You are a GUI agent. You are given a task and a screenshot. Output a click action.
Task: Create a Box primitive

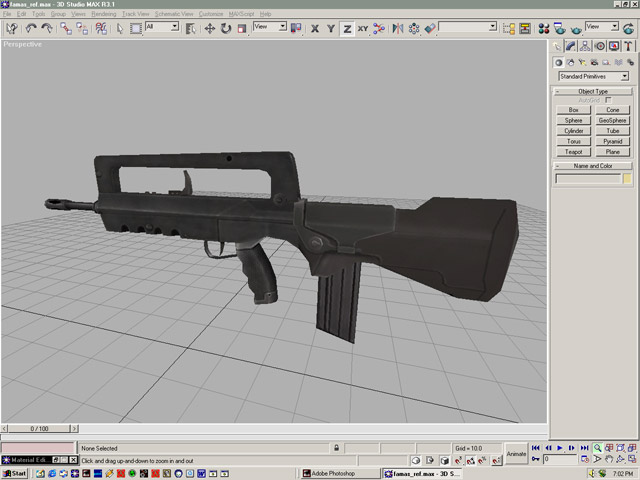point(573,110)
